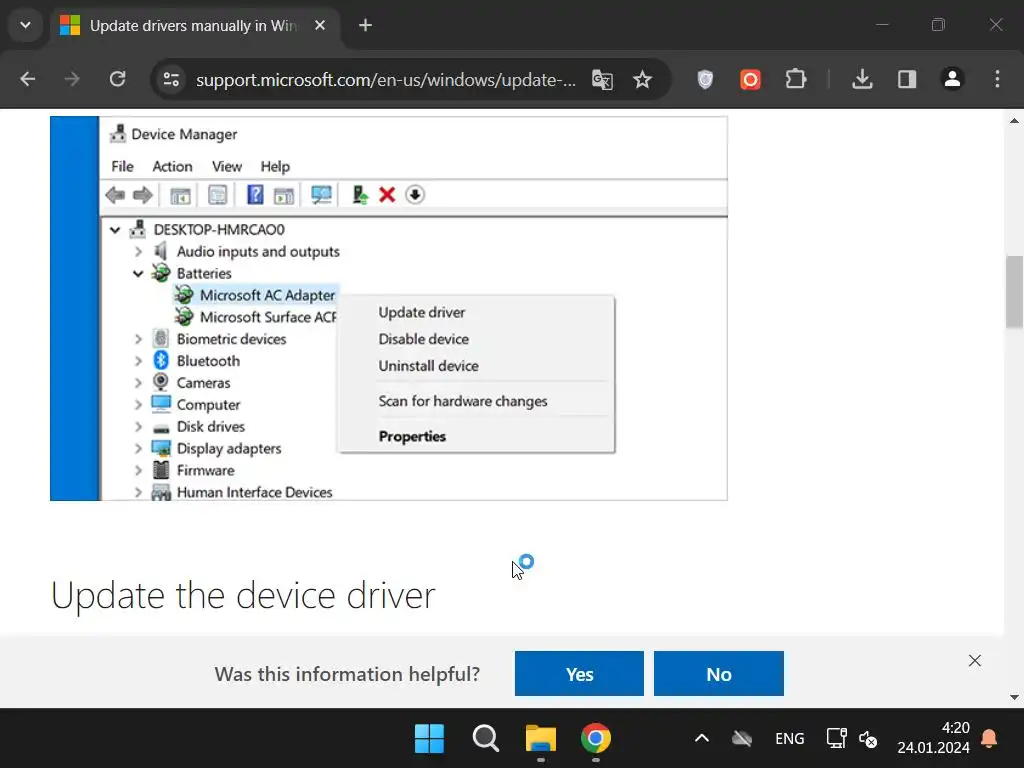Open the notification bell
Image resolution: width=1024 pixels, height=768 pixels.
989,739
